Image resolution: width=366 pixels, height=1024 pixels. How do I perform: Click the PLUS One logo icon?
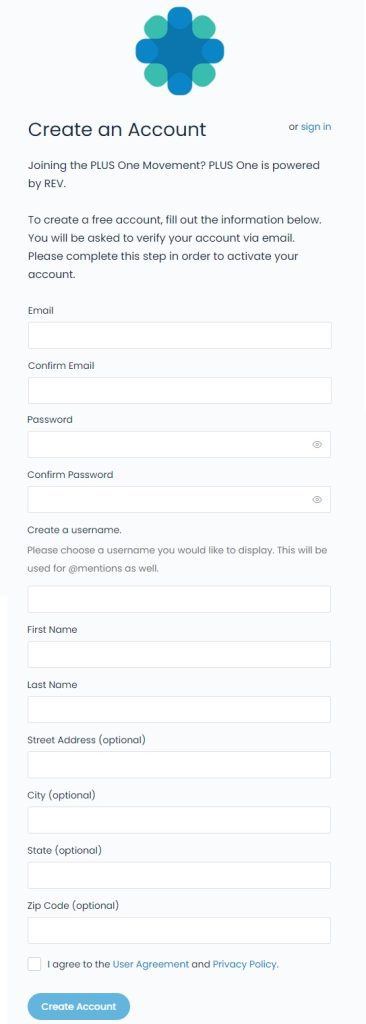[x=180, y=50]
